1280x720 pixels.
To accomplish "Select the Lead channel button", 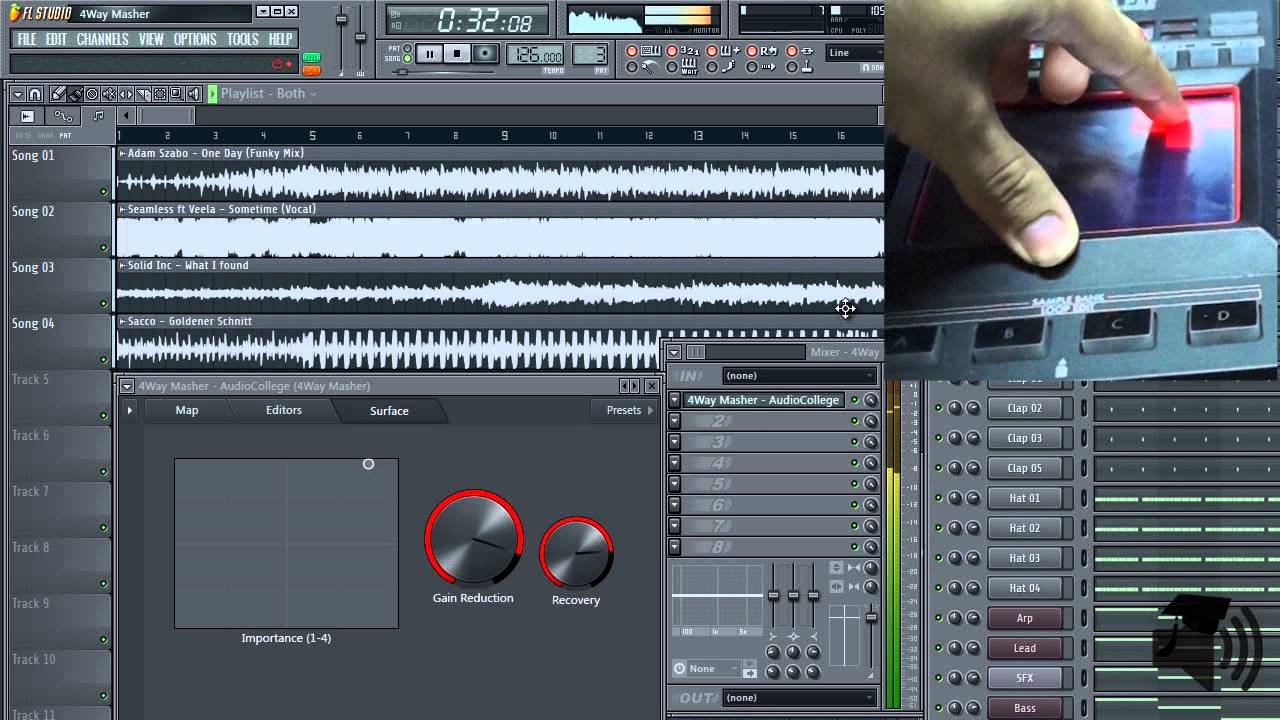I will (1024, 648).
